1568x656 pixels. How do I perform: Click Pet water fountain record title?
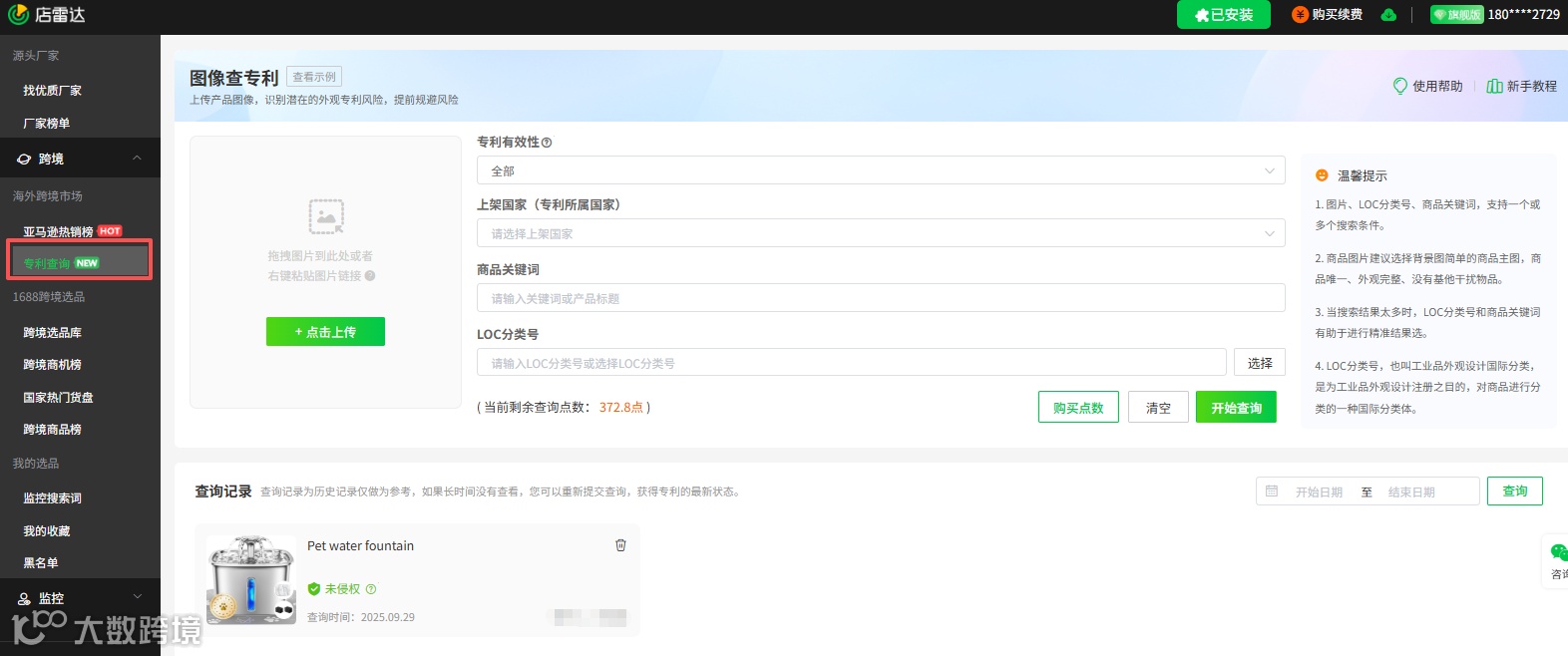pyautogui.click(x=360, y=546)
